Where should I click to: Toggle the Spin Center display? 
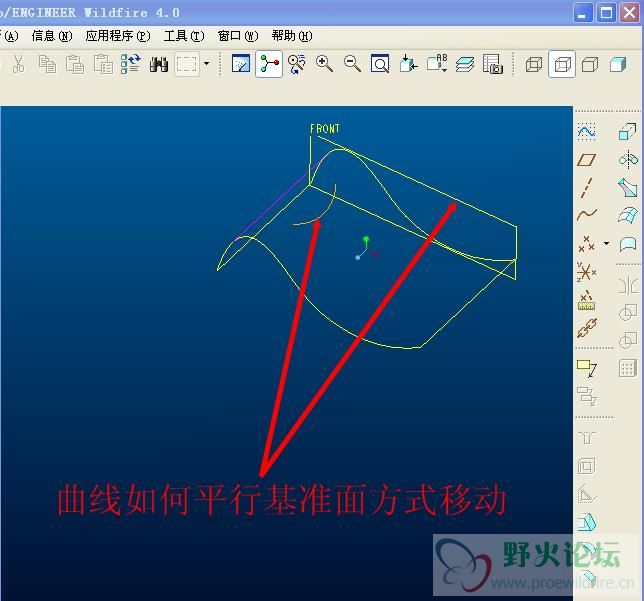(x=269, y=64)
